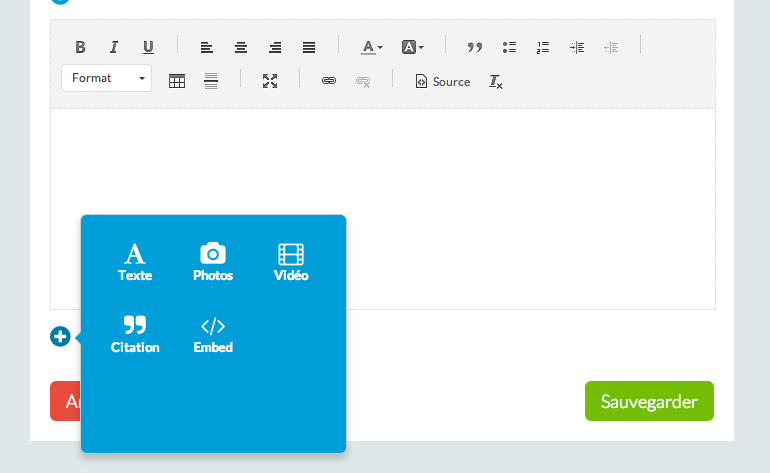Toggle bold formatting in the editor toolbar
This screenshot has width=770, height=473.
pyautogui.click(x=81, y=47)
